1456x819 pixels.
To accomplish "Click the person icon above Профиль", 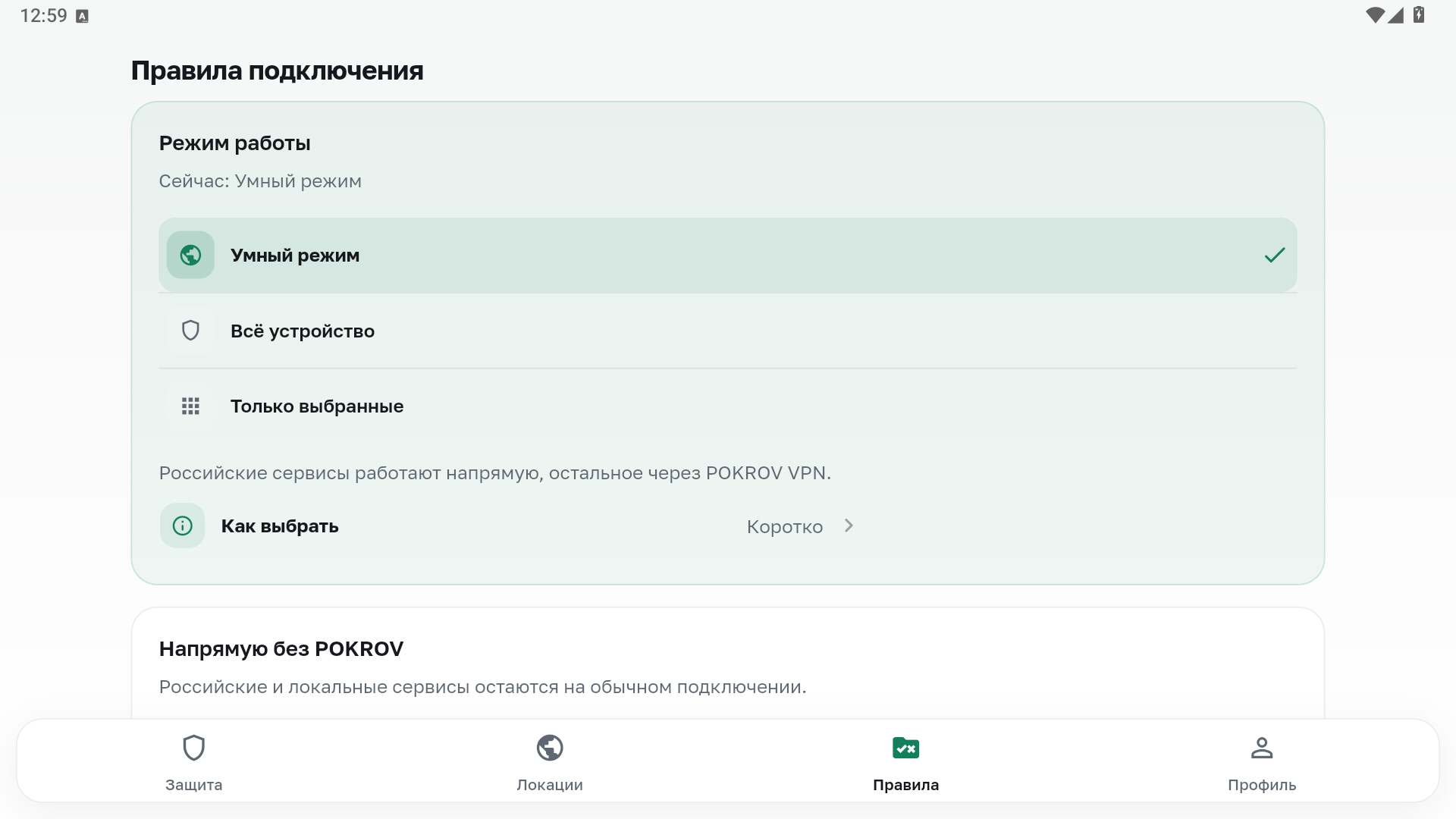I will click(x=1262, y=748).
